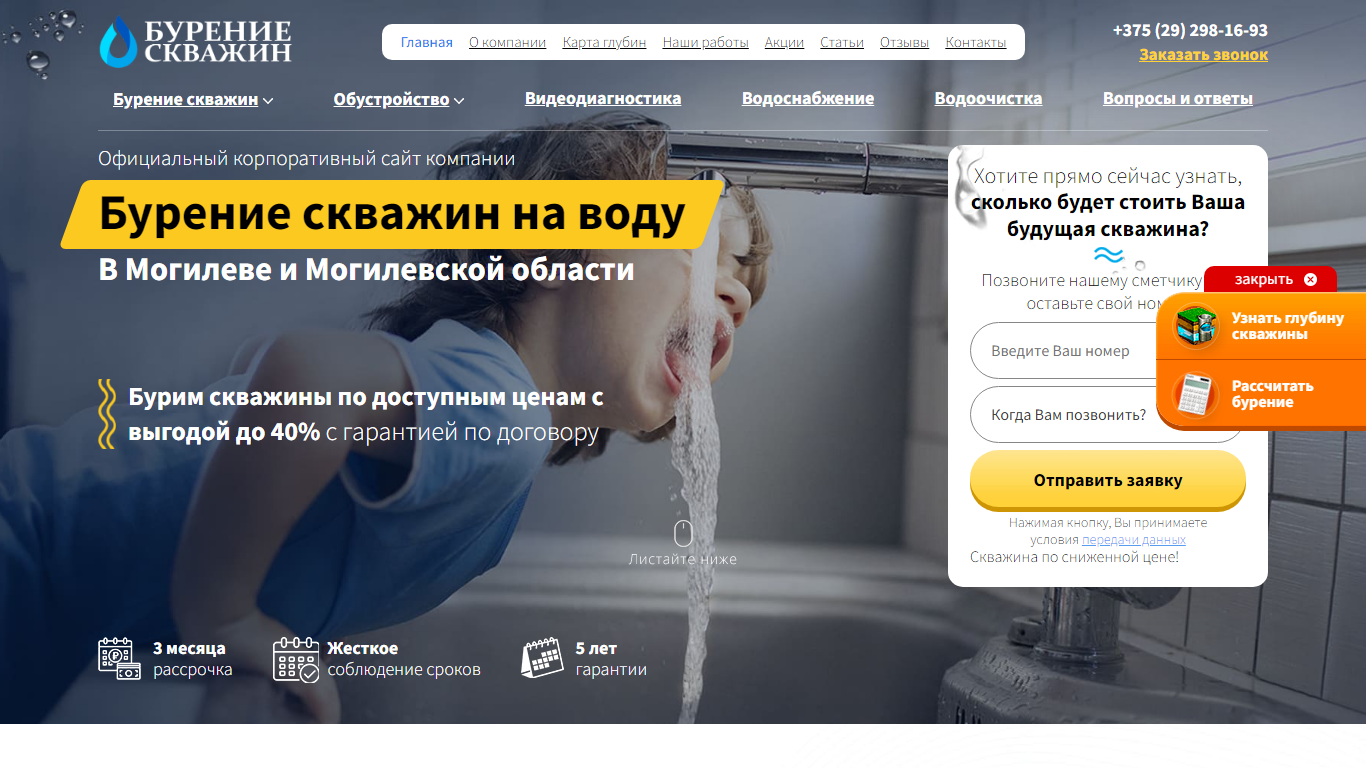Select the Контакты menu item
Screen dimensions: 1366x768
tap(976, 42)
